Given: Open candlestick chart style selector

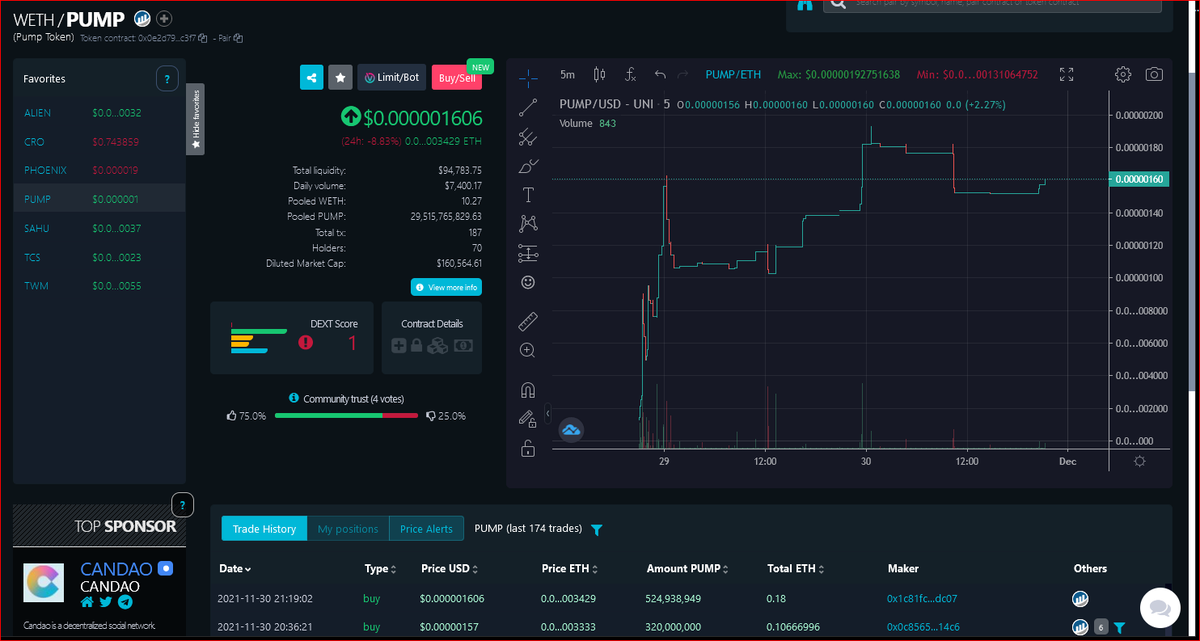Looking at the screenshot, I should tap(599, 74).
